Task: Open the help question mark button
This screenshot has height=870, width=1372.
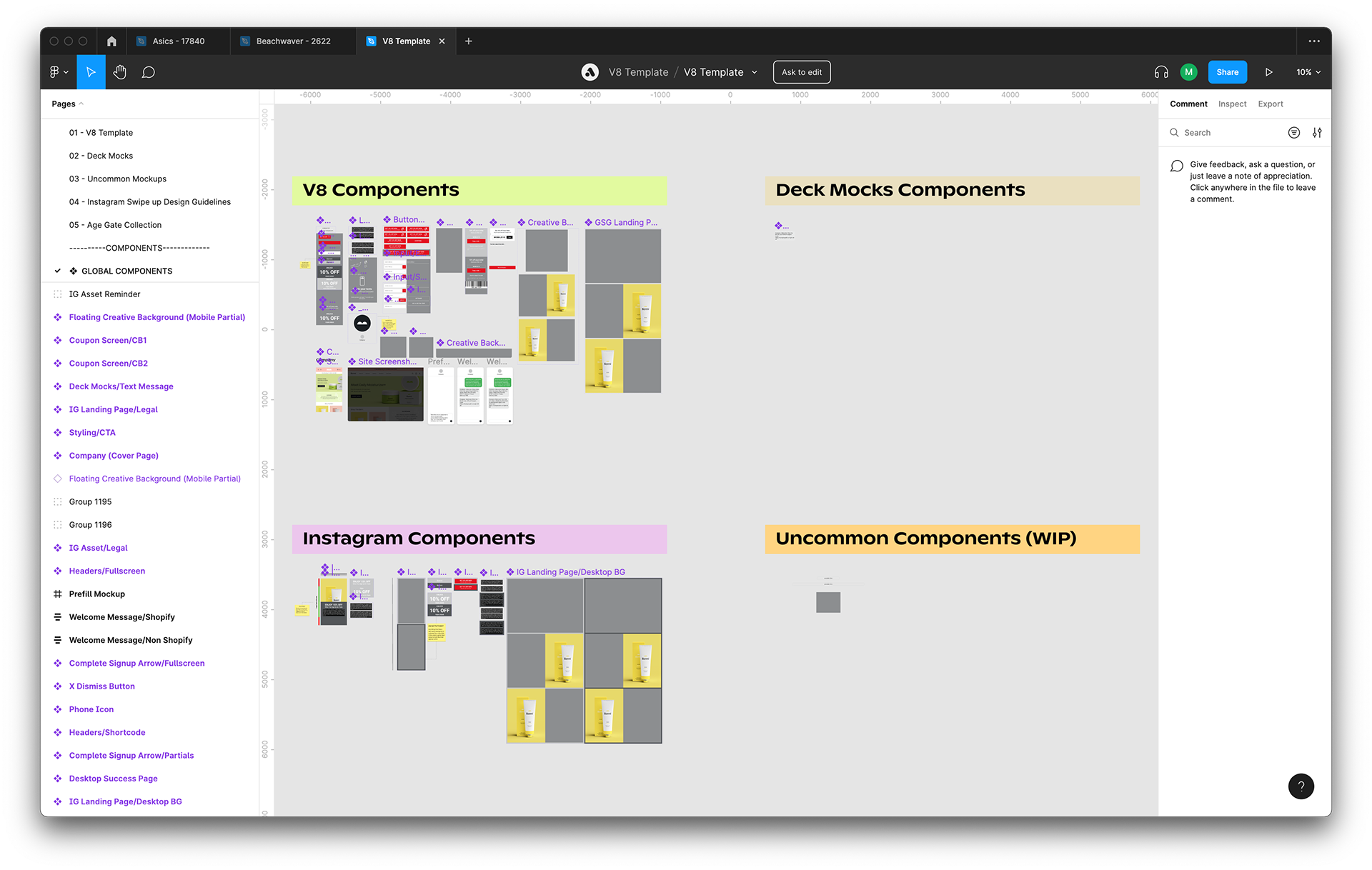Action: pyautogui.click(x=1301, y=786)
